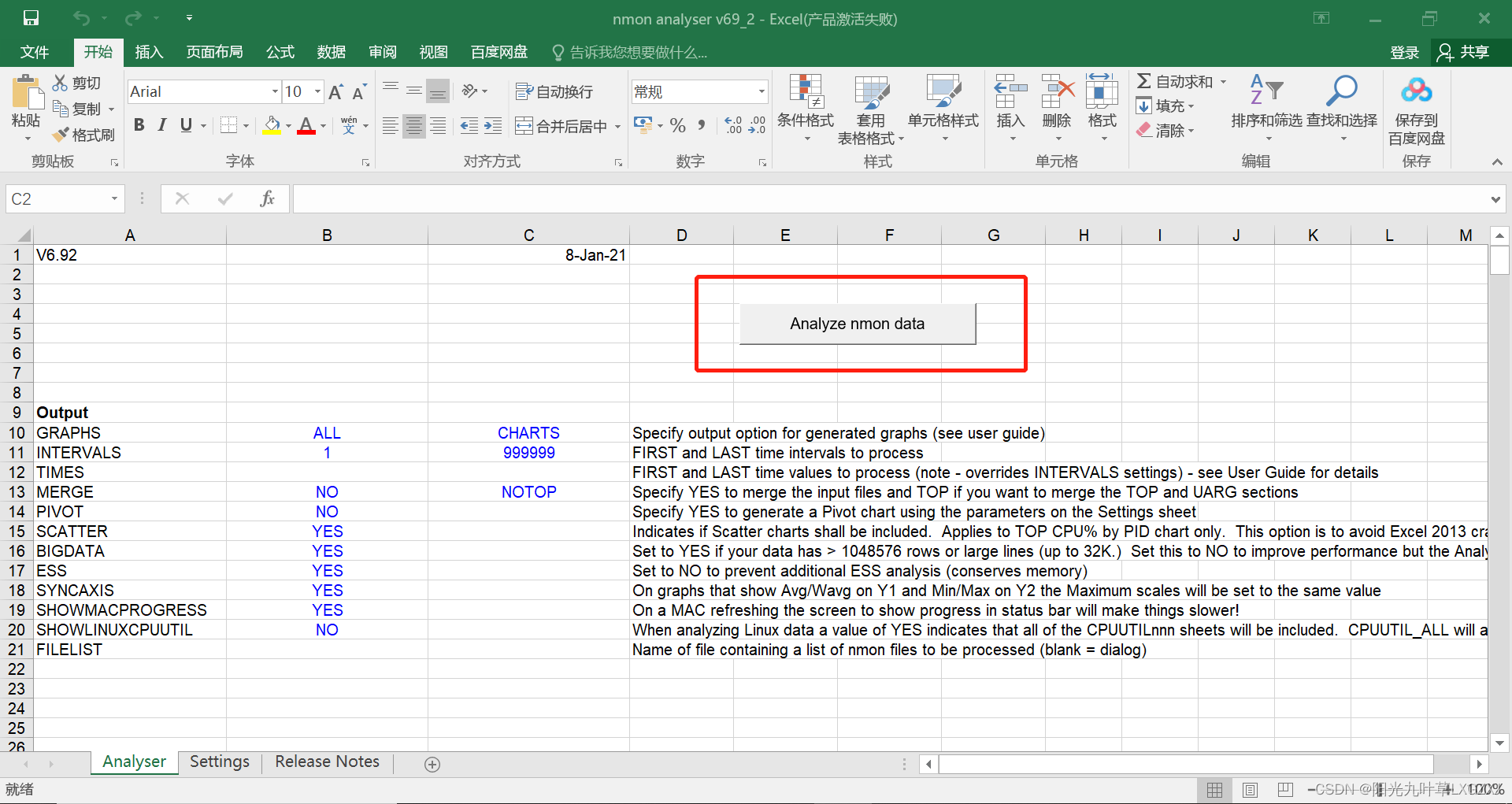Screen dimensions: 1512x804
Task: Open format as table 套用表格格式
Action: point(871,109)
